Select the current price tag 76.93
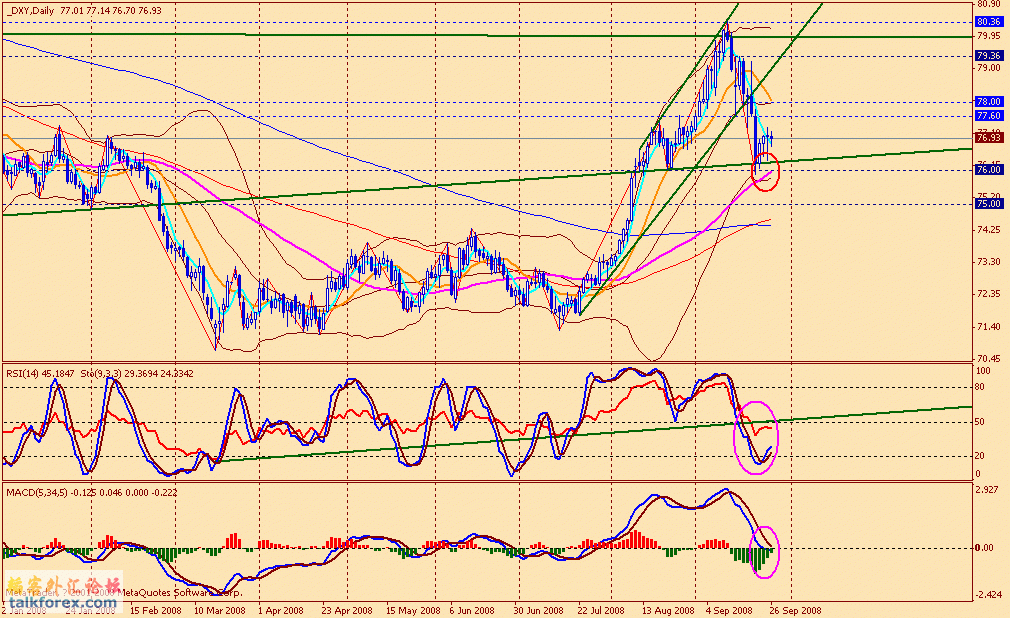Image resolution: width=1010 pixels, height=618 pixels. 989,138
